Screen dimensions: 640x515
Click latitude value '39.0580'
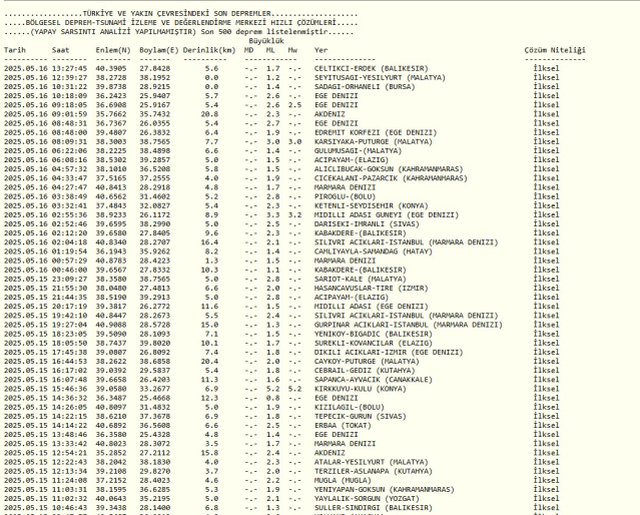click(111, 389)
